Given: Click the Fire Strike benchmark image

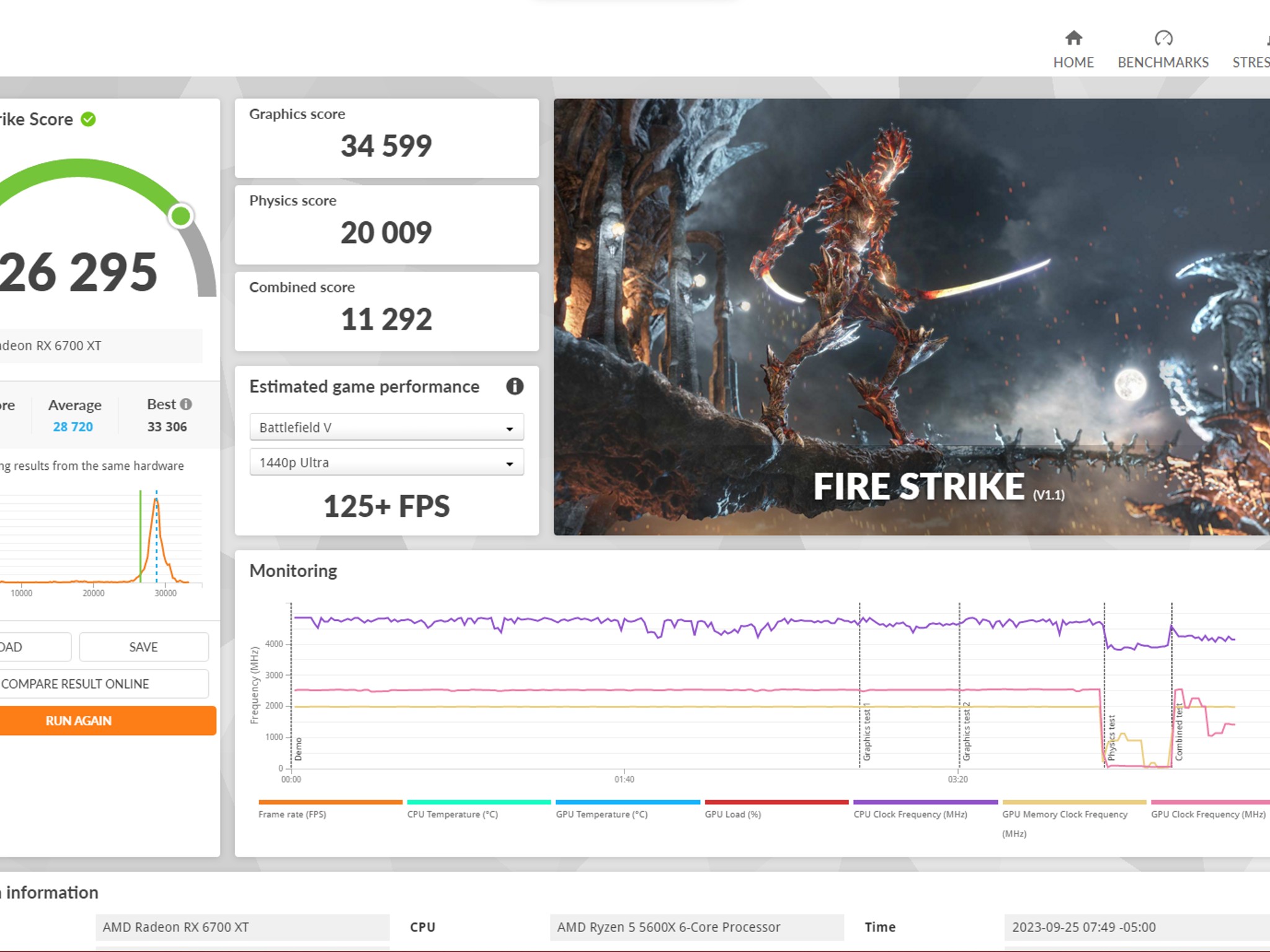Looking at the screenshot, I should tap(912, 317).
